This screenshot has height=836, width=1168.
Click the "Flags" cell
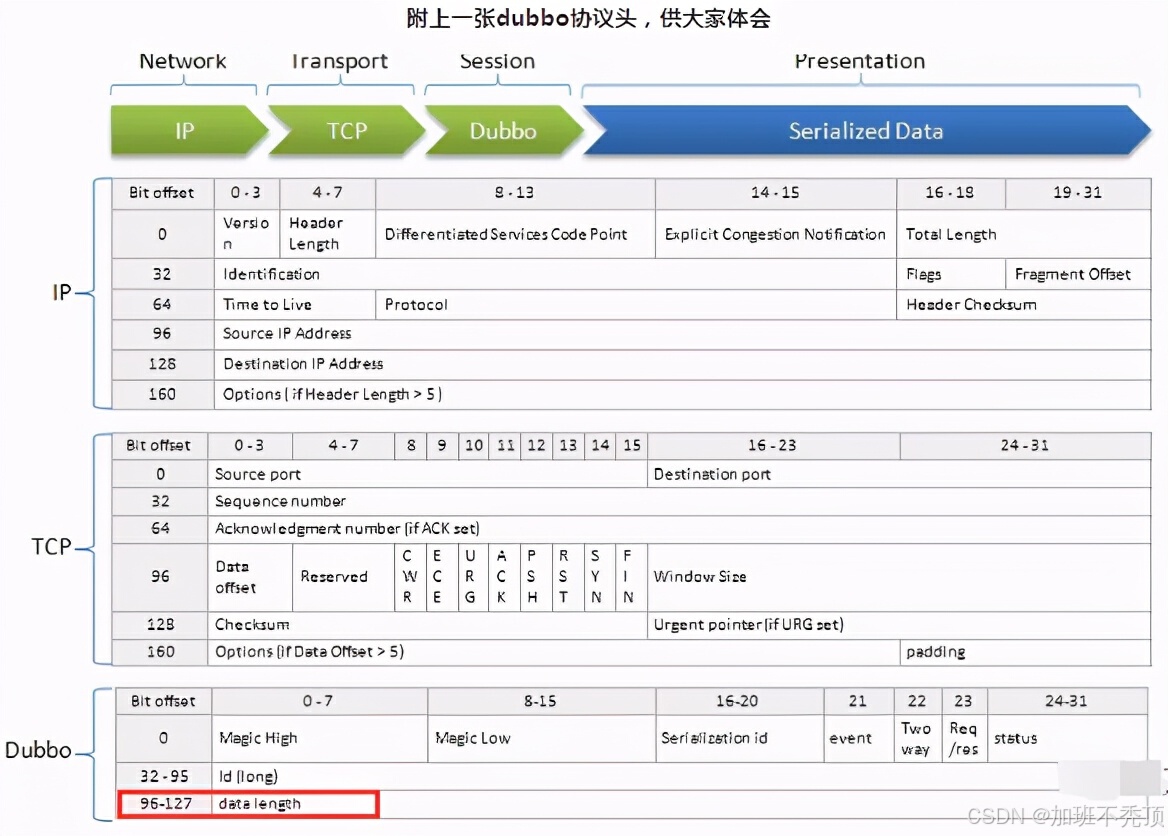pyautogui.click(x=950, y=274)
